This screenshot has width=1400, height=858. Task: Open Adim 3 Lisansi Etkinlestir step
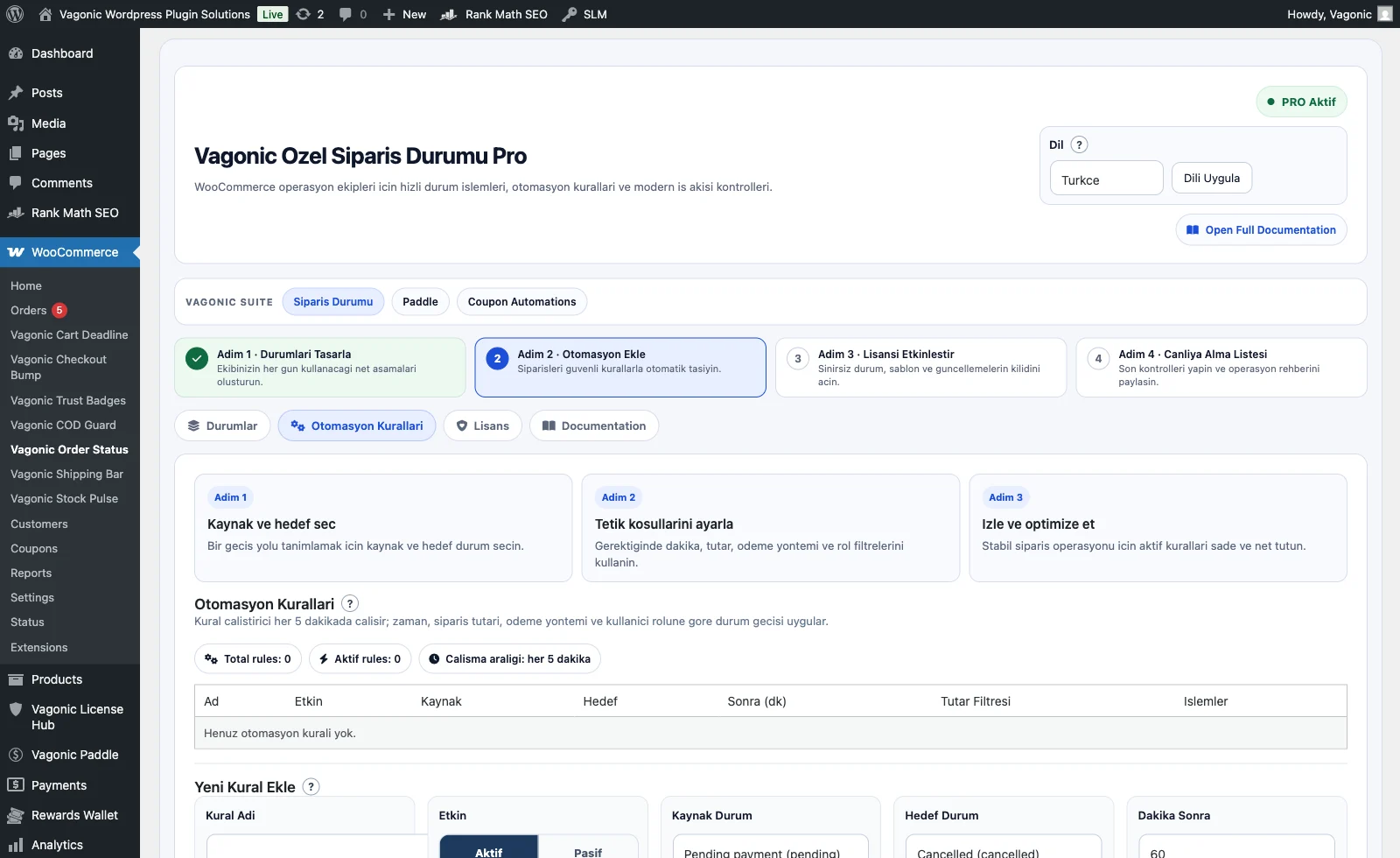920,368
